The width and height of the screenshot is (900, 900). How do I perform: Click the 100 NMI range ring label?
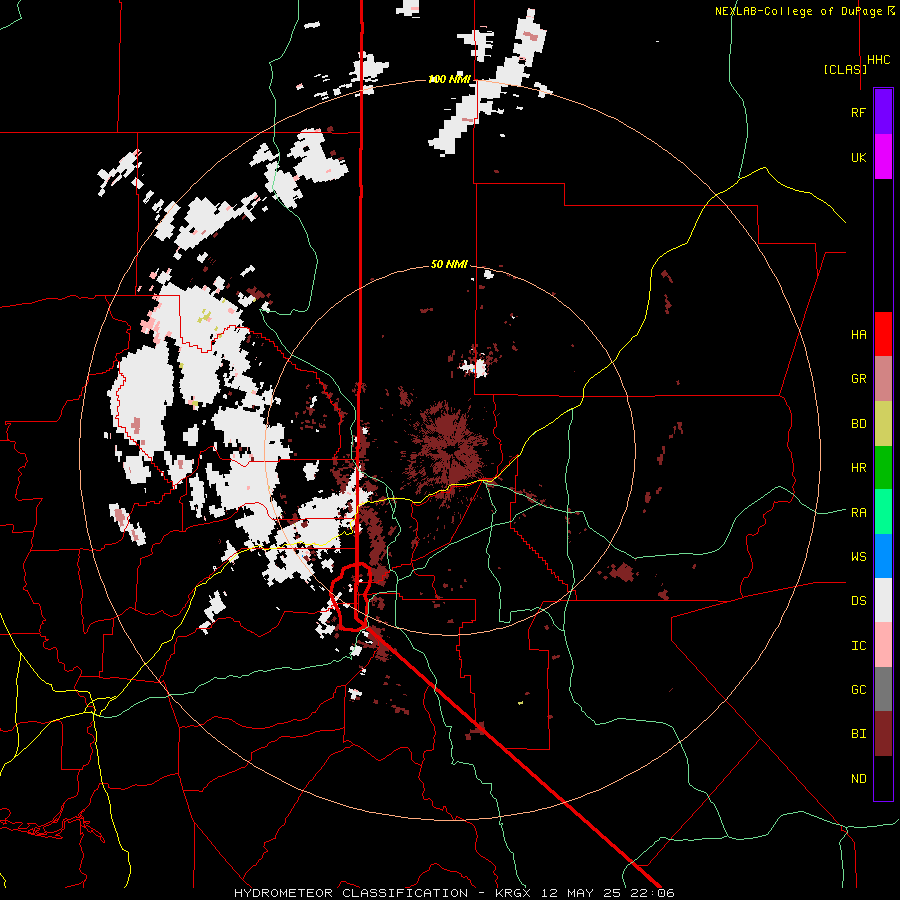[x=449, y=79]
